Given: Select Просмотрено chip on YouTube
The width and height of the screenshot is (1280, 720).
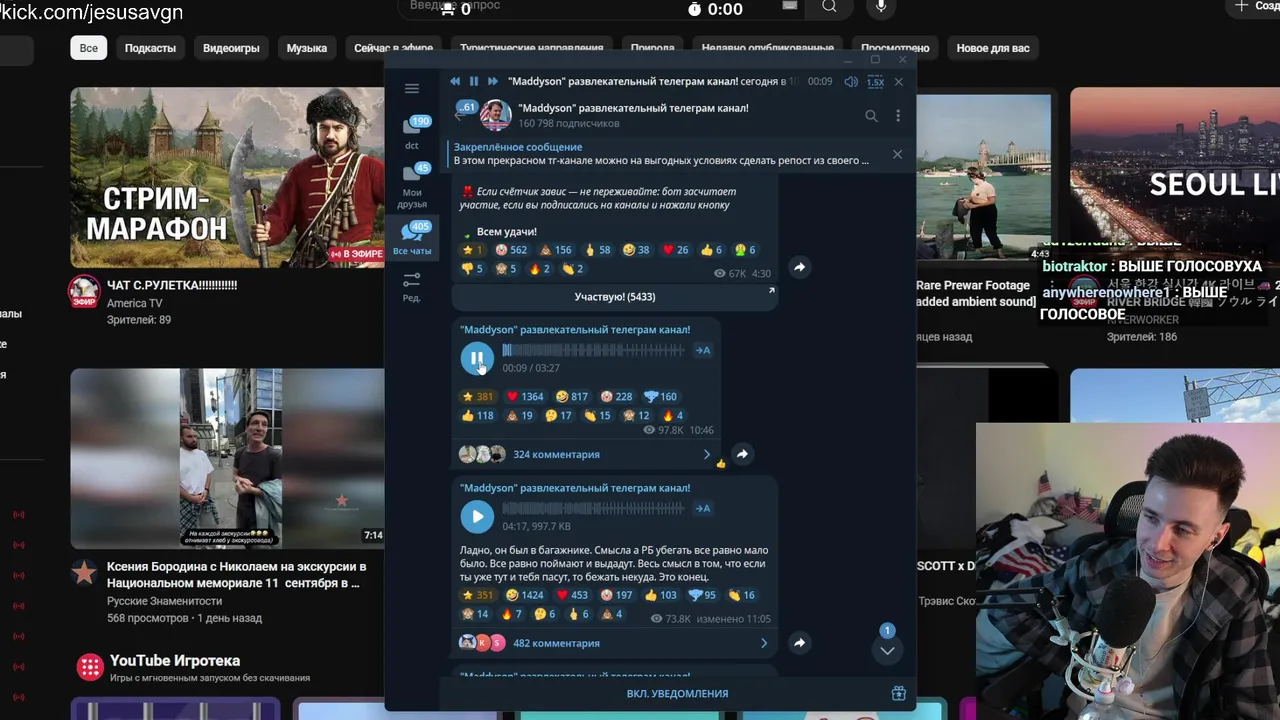Looking at the screenshot, I should click(x=895, y=48).
